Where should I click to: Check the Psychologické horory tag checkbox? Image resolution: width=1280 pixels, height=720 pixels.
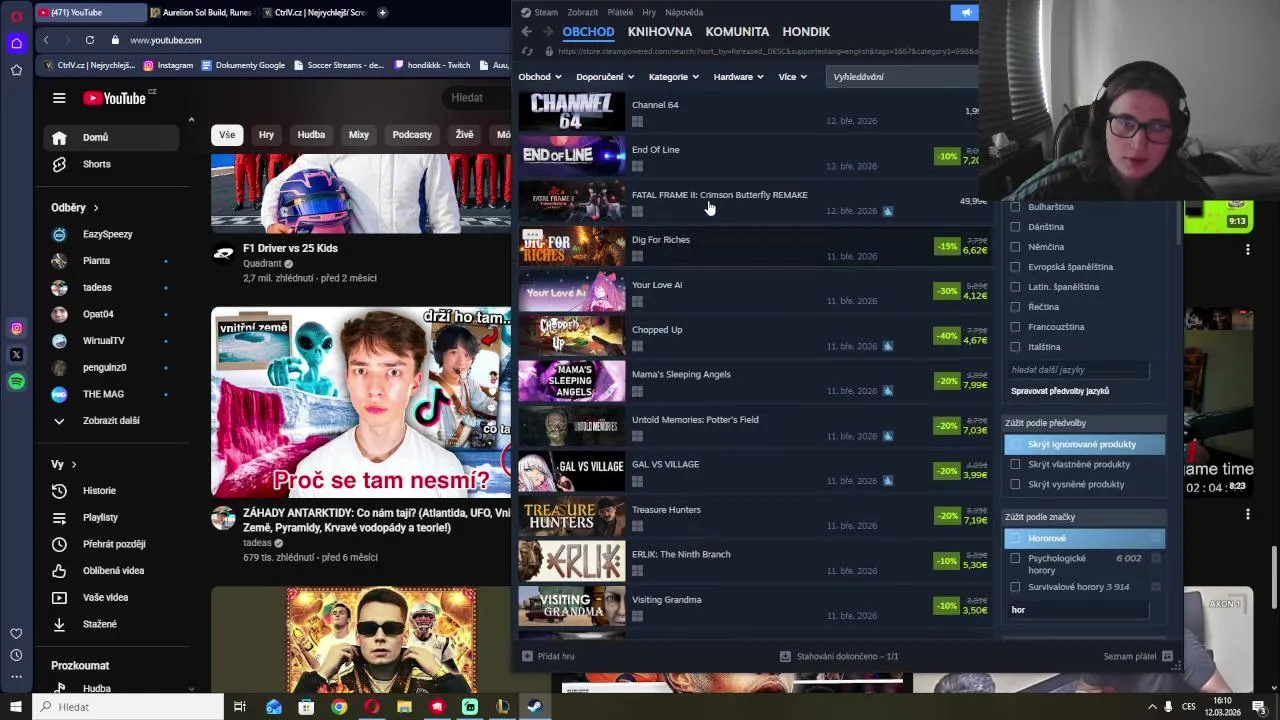pos(1015,558)
